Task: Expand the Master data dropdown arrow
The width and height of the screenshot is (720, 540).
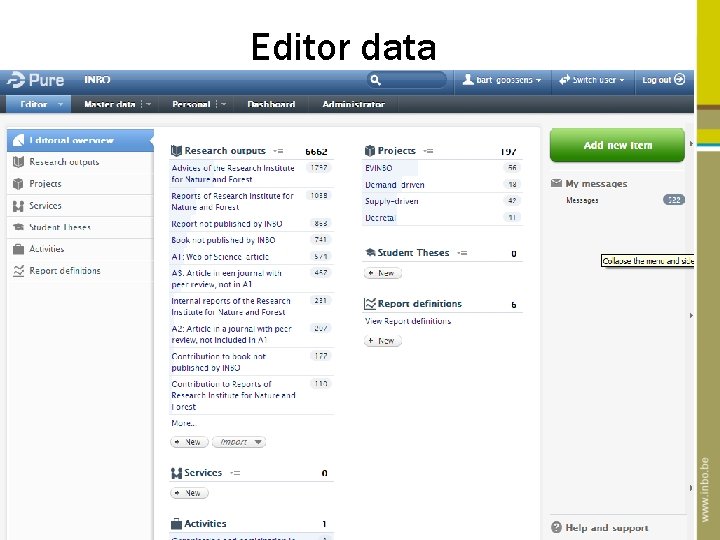Action: [x=148, y=104]
